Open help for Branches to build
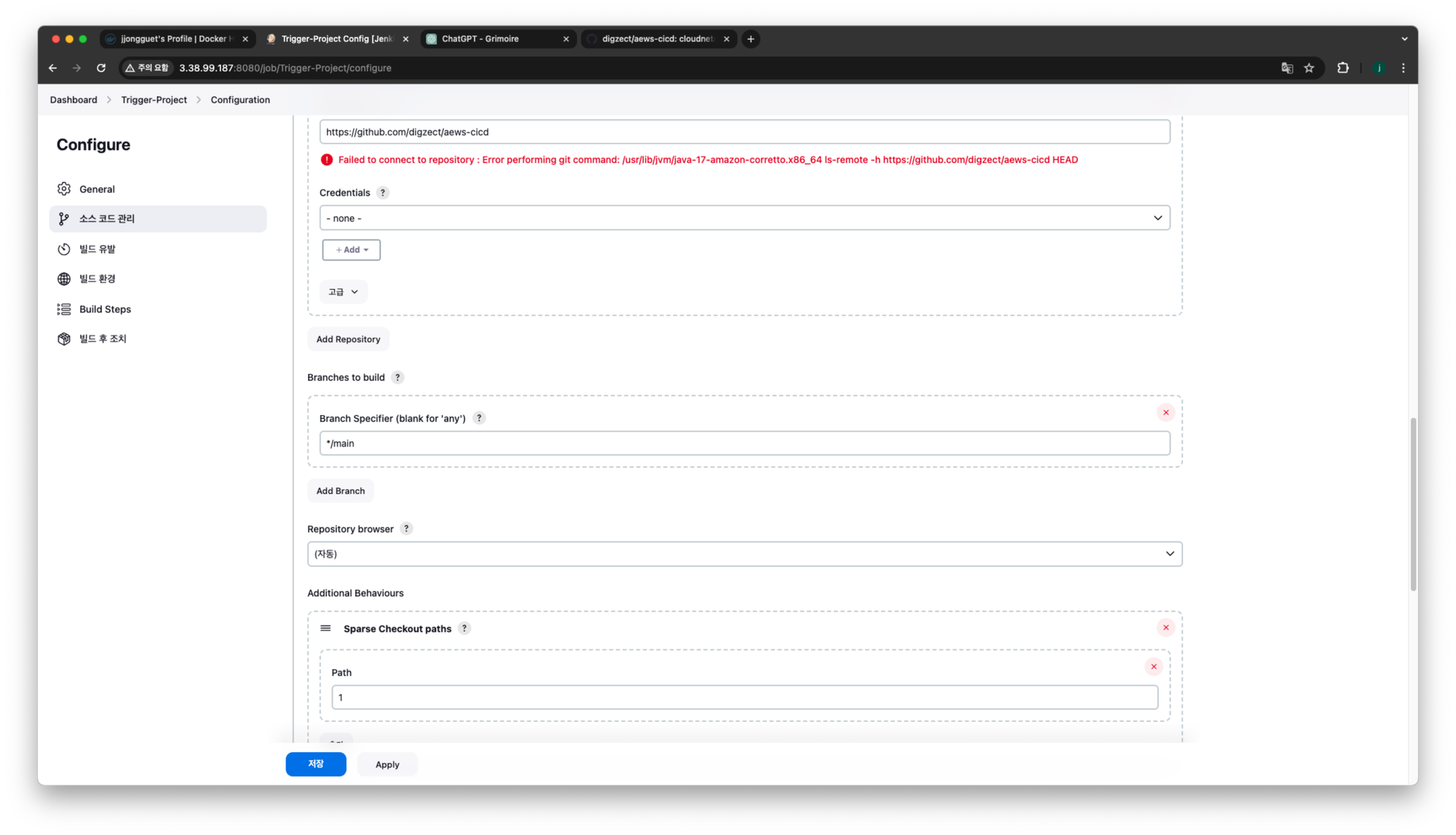Image resolution: width=1456 pixels, height=835 pixels. point(397,377)
